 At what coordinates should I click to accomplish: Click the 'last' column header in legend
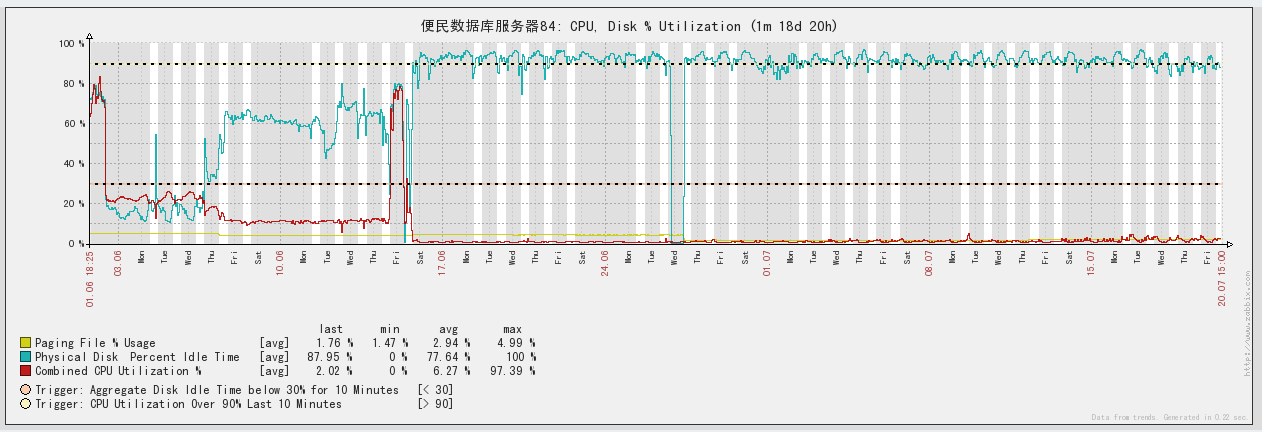tap(331, 329)
